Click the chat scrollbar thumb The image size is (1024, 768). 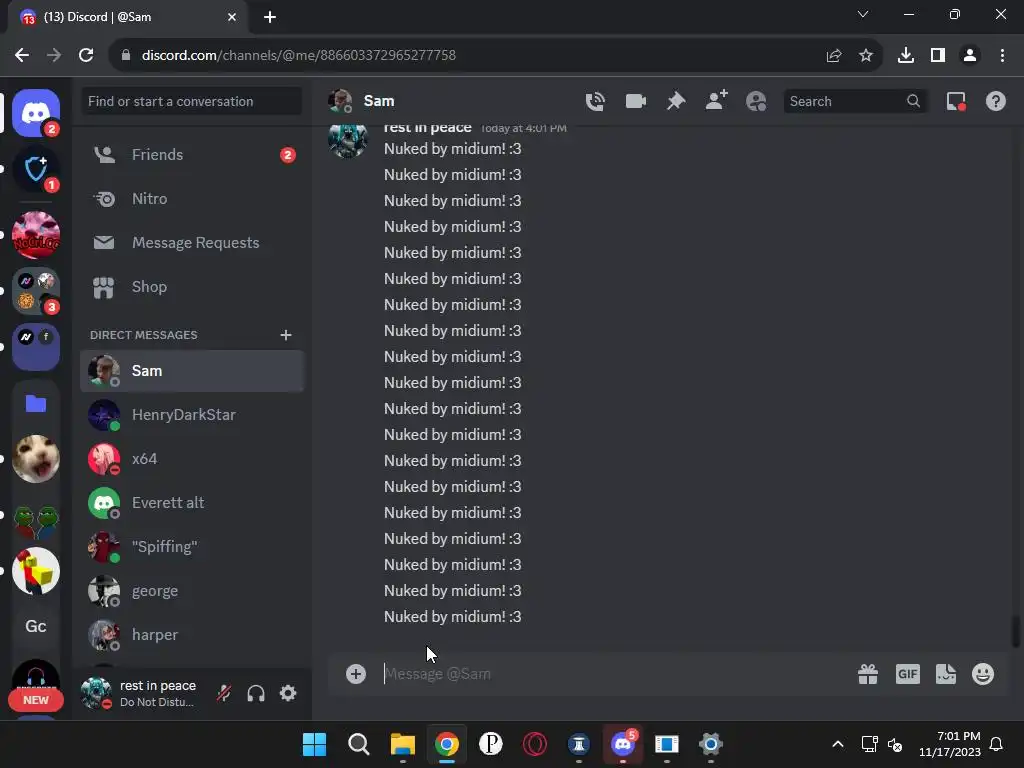point(1016,632)
